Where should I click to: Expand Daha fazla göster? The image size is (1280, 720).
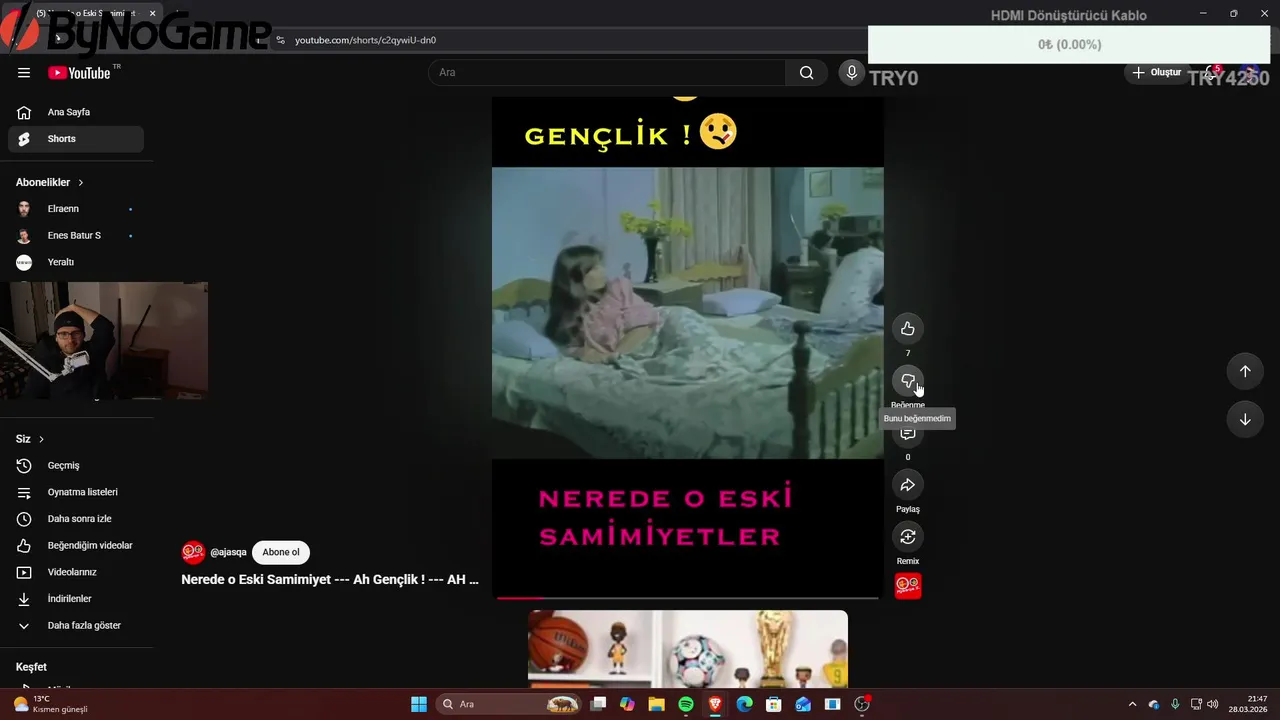[x=76, y=625]
